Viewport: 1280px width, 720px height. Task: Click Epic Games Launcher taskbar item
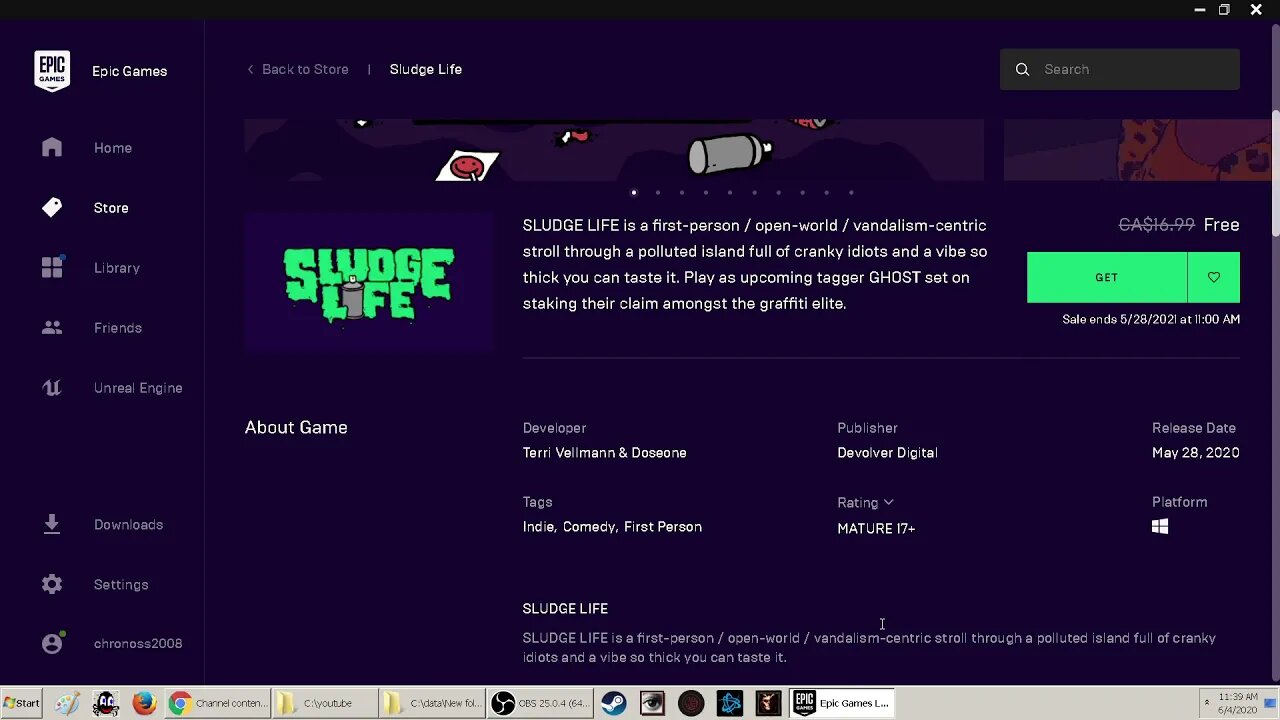pos(841,703)
